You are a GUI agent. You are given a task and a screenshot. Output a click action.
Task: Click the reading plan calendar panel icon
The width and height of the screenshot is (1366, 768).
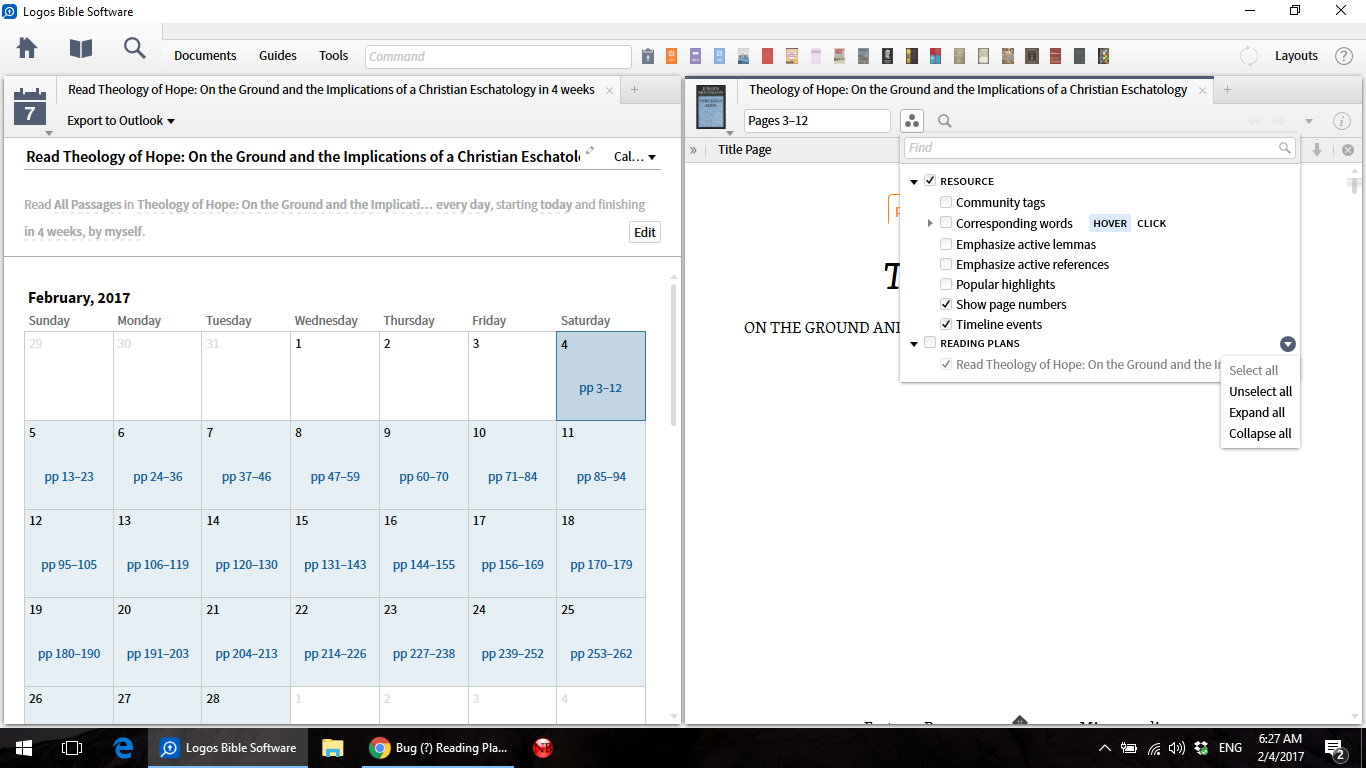29,106
